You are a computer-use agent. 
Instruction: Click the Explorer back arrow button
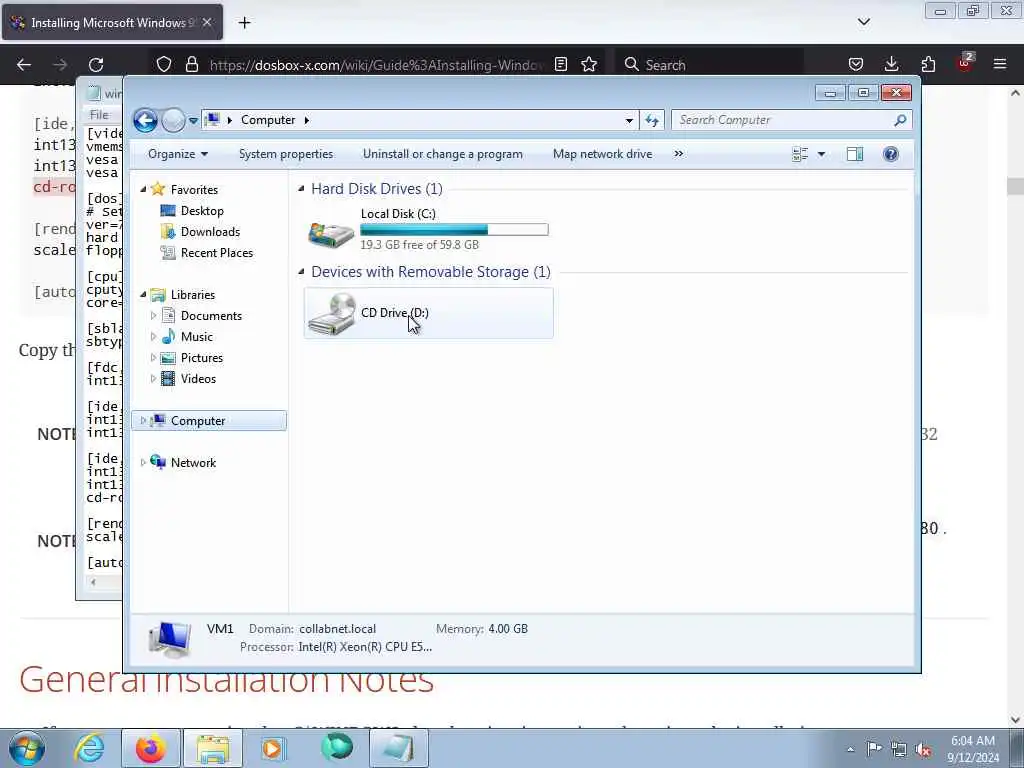[145, 120]
